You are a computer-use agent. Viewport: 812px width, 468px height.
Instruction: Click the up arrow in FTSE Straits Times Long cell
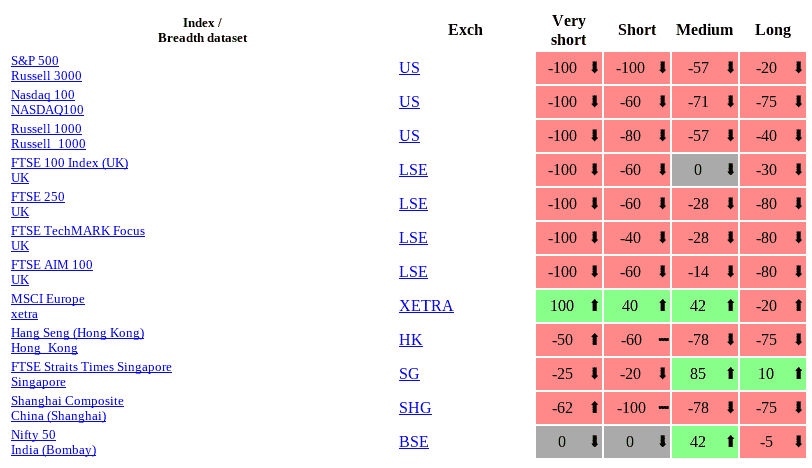coord(798,374)
